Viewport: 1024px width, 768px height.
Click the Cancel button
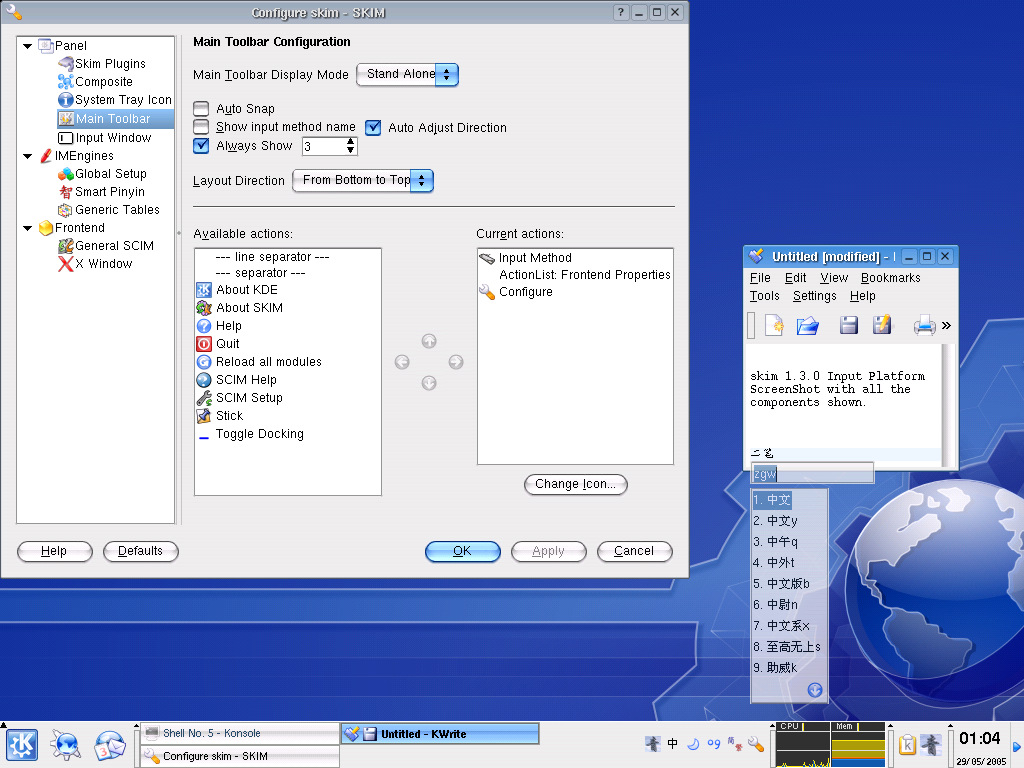tap(634, 551)
